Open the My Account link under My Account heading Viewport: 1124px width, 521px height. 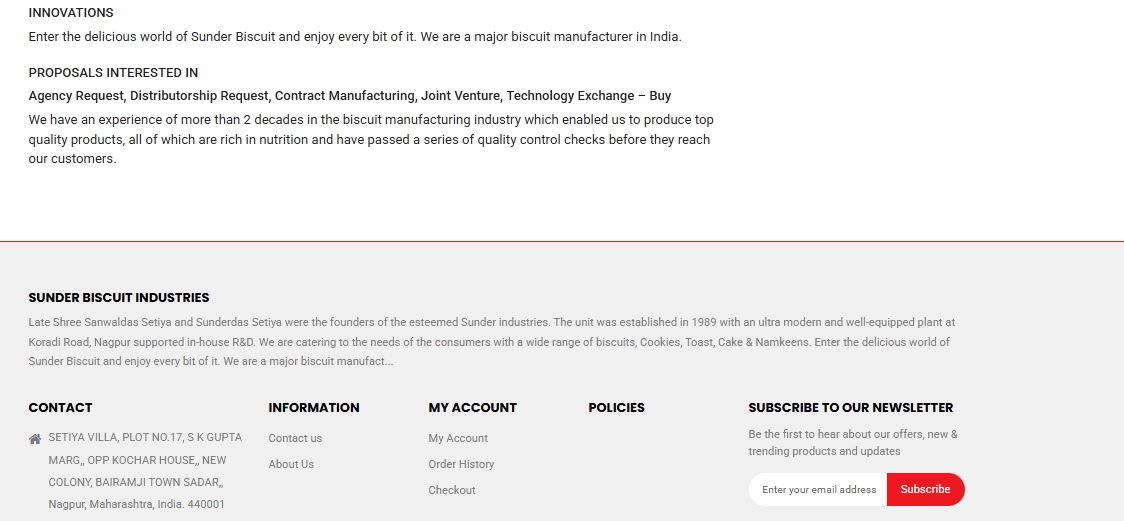coord(458,438)
